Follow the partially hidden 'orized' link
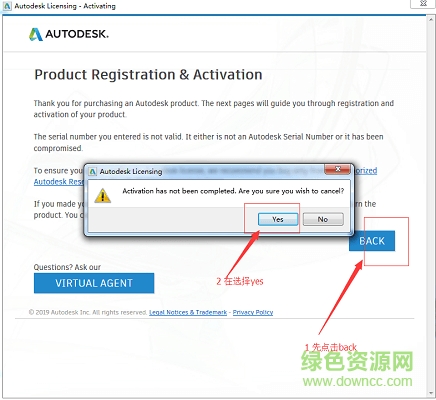This screenshot has height=400, width=436. coord(366,171)
